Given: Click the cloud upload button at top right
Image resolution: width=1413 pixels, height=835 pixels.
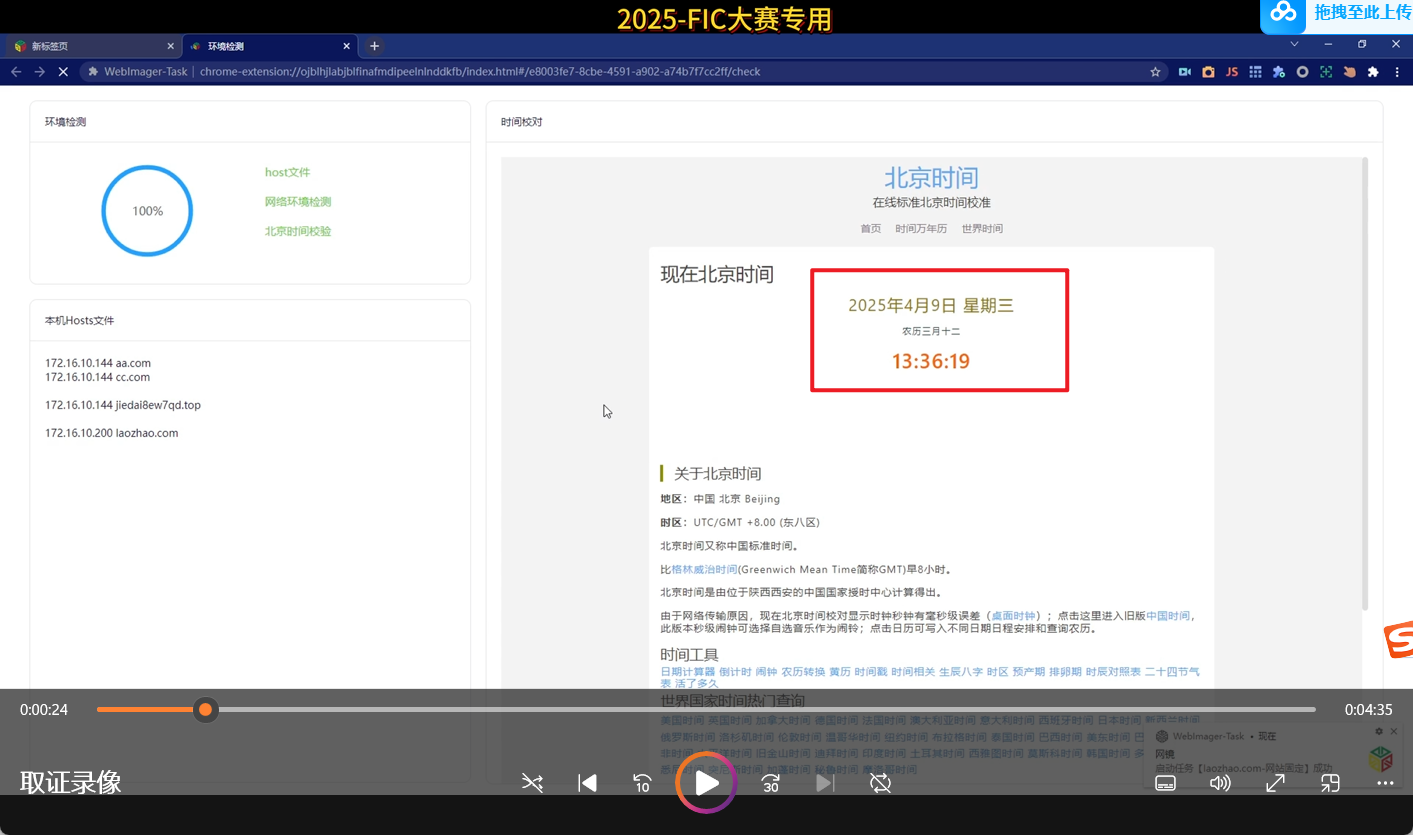Looking at the screenshot, I should pyautogui.click(x=1284, y=12).
